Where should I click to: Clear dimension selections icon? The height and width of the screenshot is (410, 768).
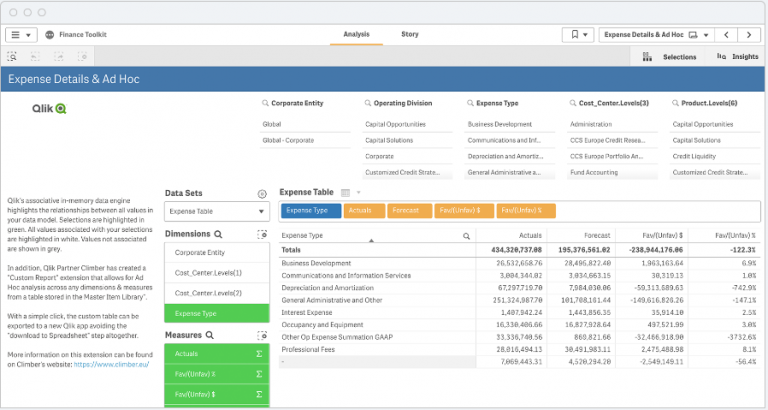click(x=262, y=235)
